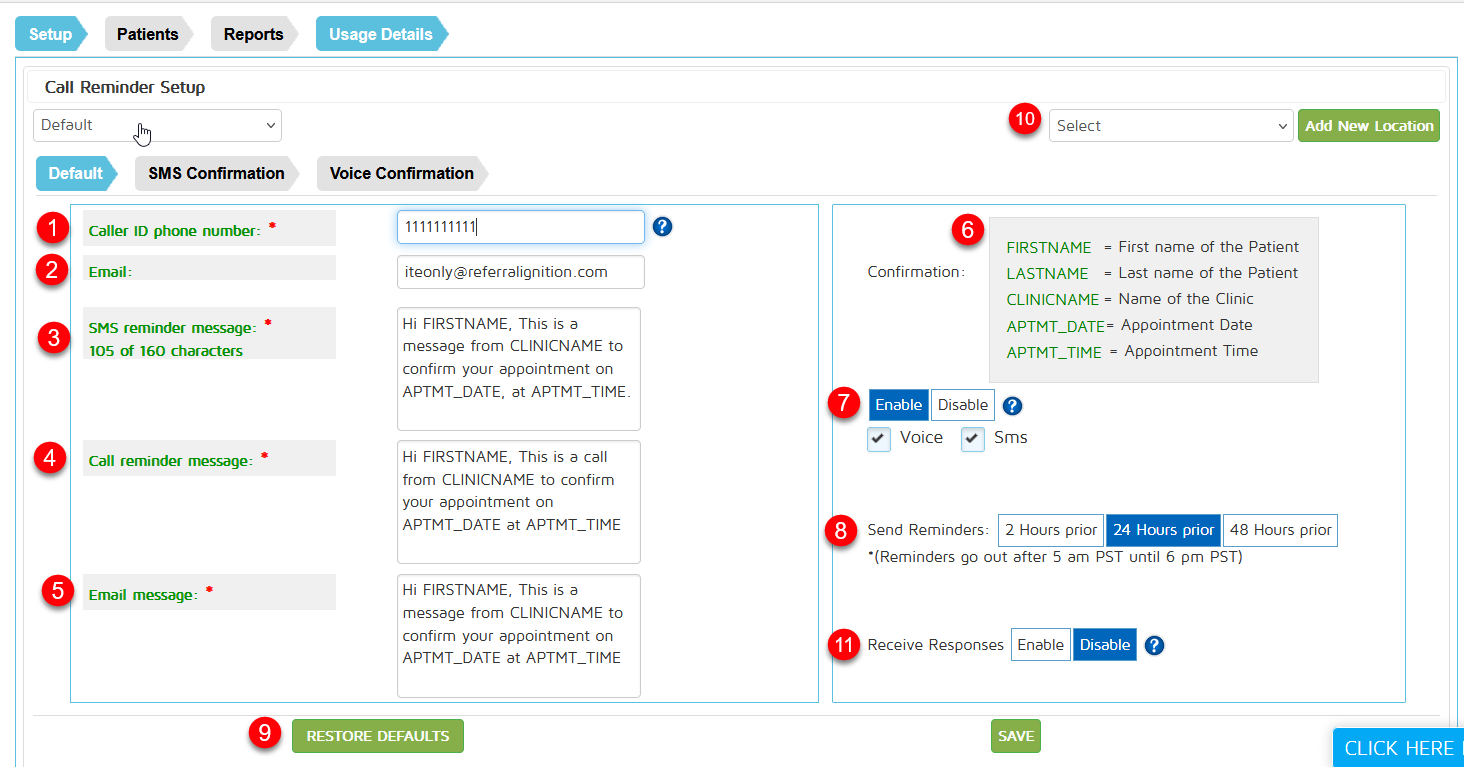Toggle the Voice checkbox
Screen dimensions: 1464x767
click(879, 439)
